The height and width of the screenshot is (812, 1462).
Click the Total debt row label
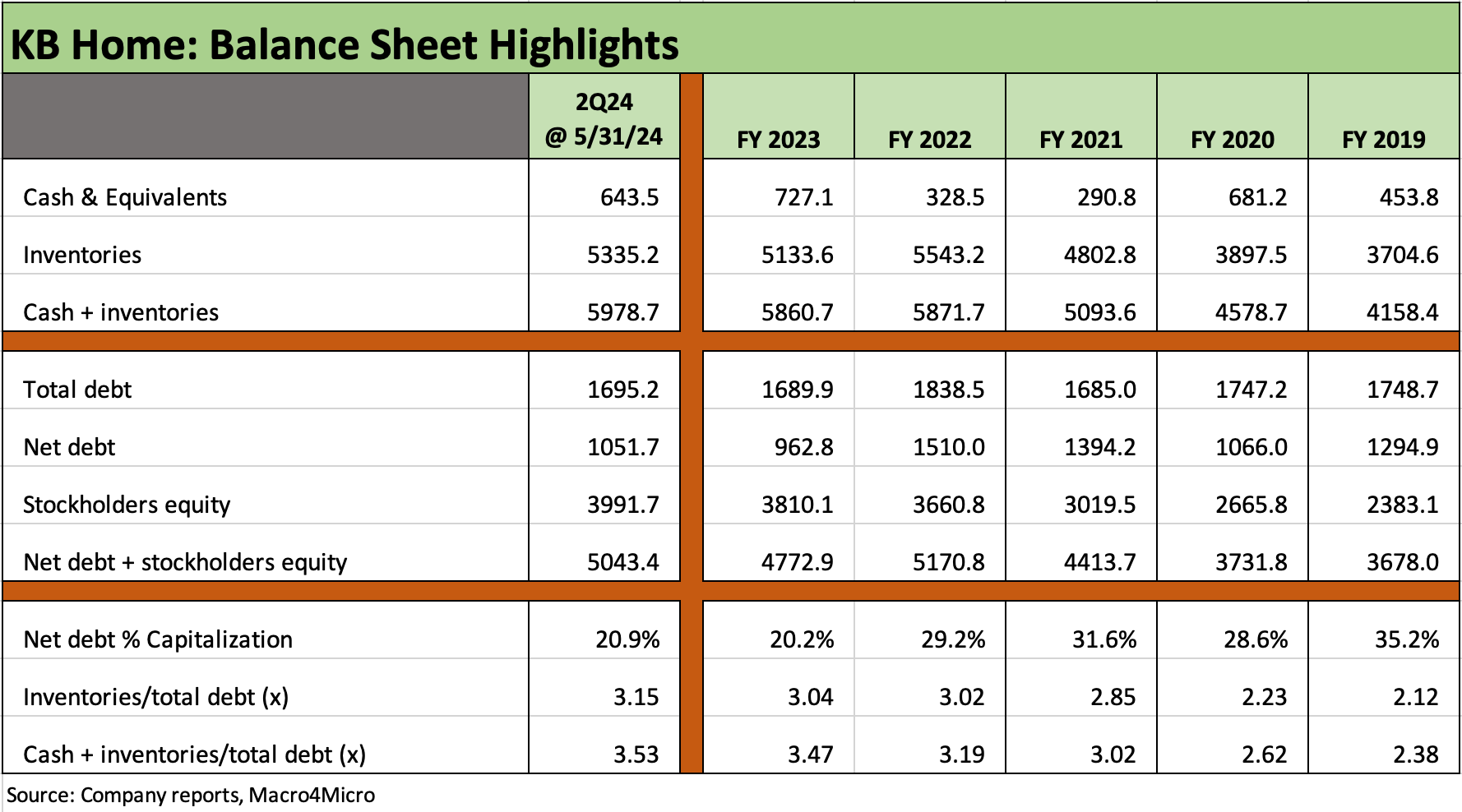coord(77,390)
